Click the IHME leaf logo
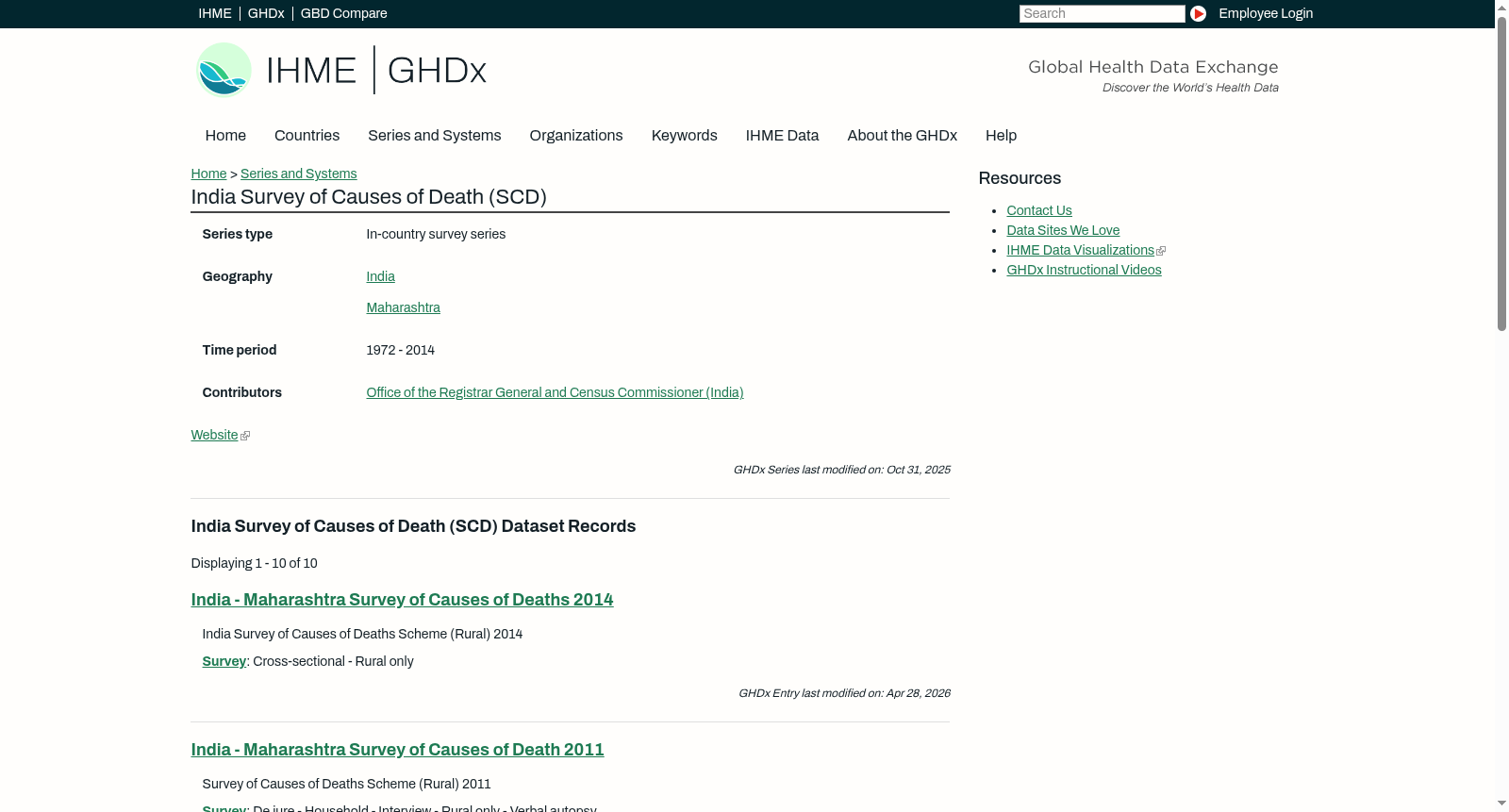Image resolution: width=1509 pixels, height=812 pixels. point(224,70)
